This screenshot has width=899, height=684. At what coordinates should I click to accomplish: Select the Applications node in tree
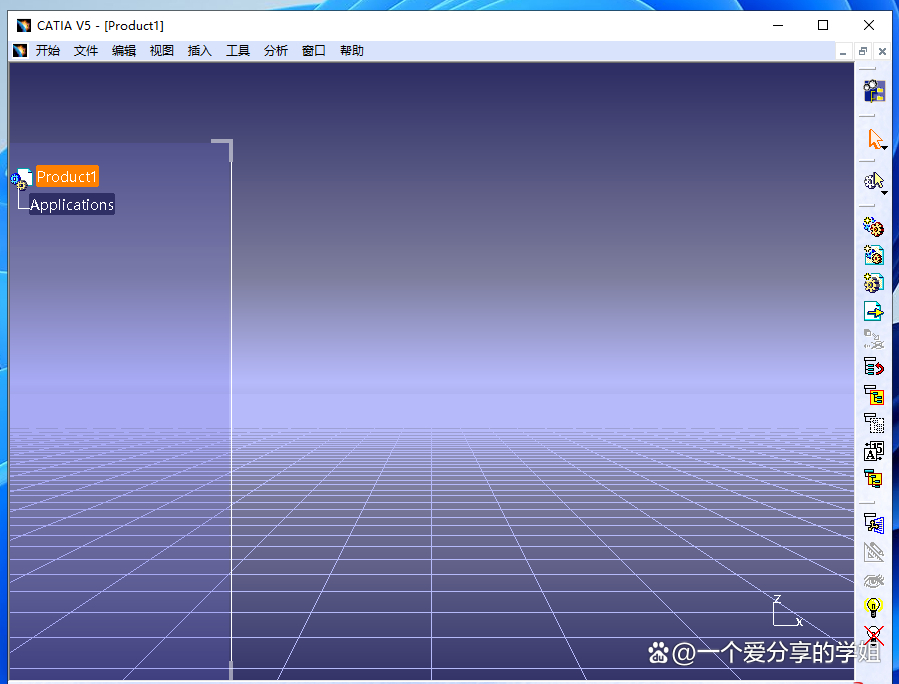pos(72,204)
